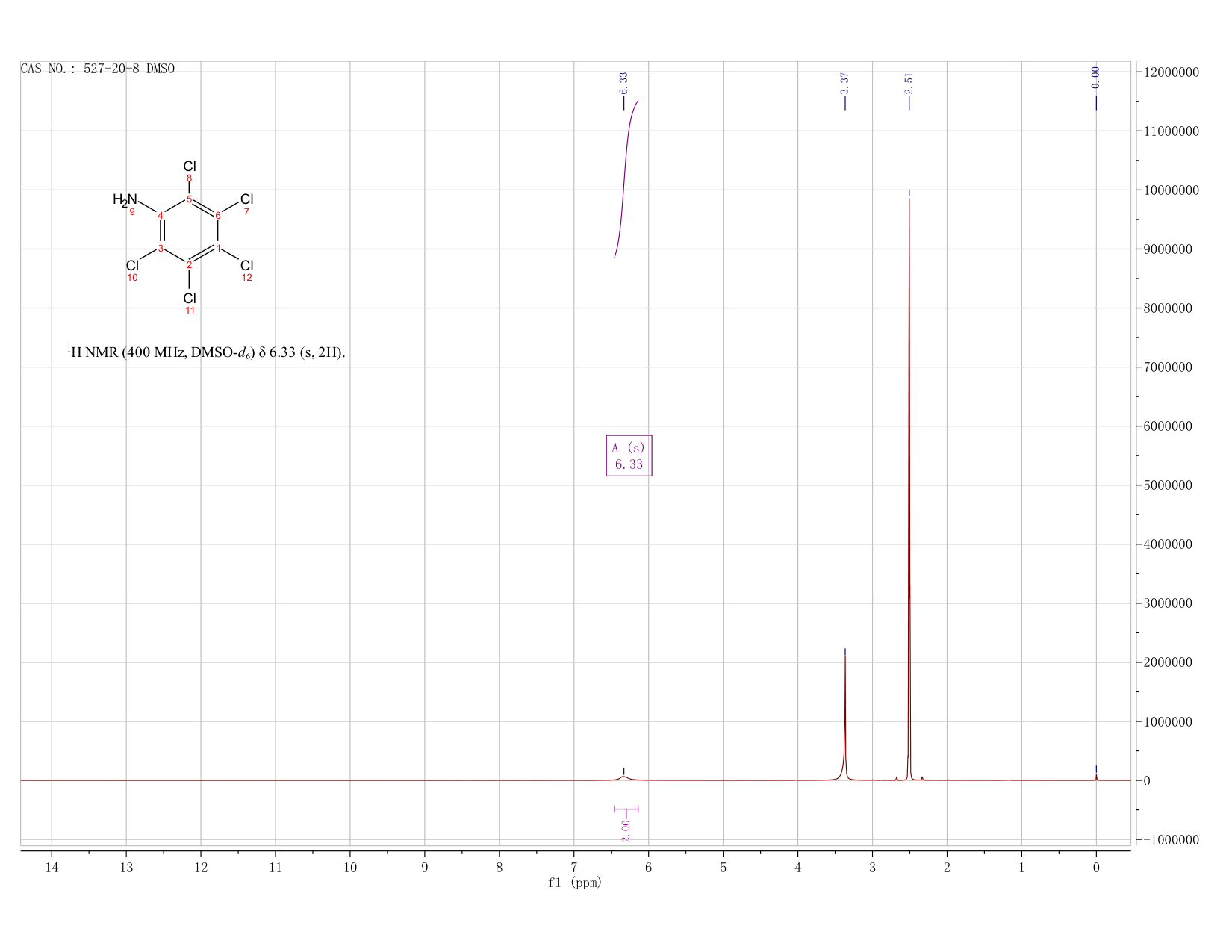Image resolution: width=1232 pixels, height=952 pixels.
Task: Click the 3 tick label on ppm axis
Action: 872,867
